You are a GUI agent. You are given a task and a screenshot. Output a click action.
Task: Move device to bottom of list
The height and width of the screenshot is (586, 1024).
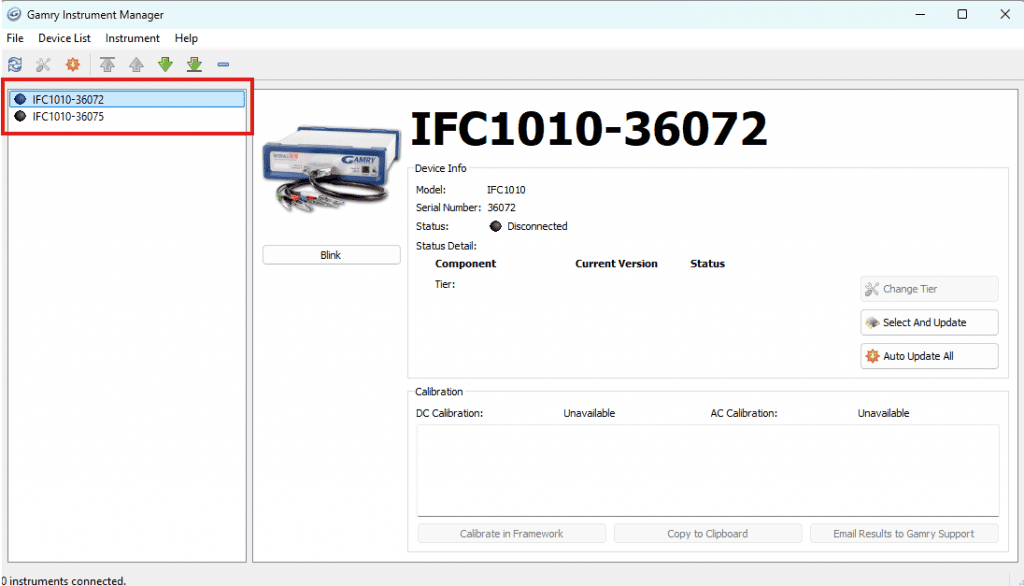point(194,65)
